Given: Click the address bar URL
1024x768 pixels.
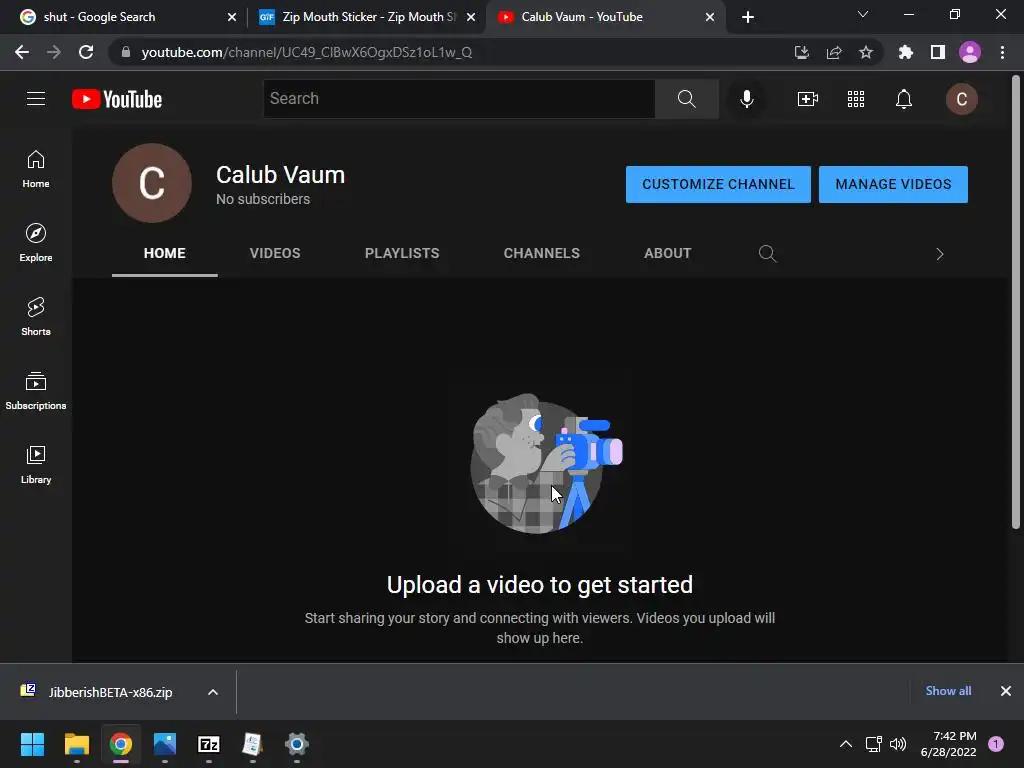Looking at the screenshot, I should 307,52.
